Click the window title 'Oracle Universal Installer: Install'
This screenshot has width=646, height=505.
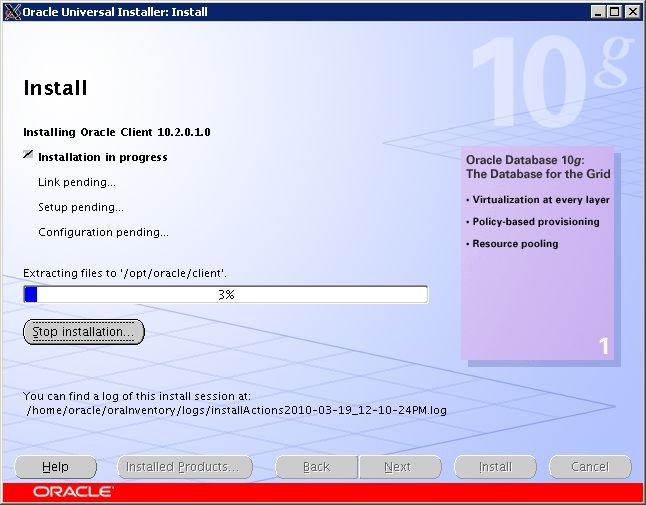[x=115, y=12]
